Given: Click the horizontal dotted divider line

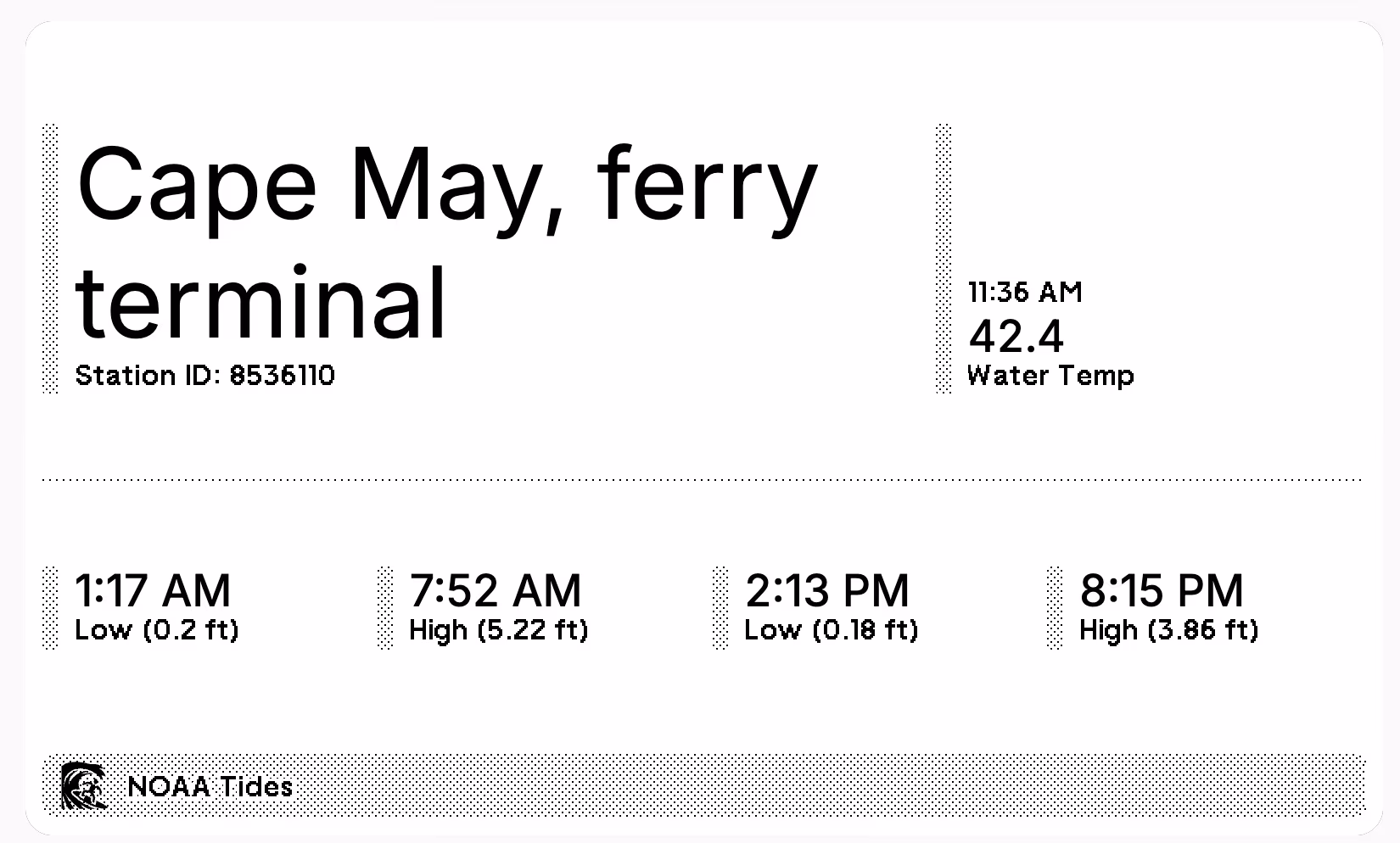Looking at the screenshot, I should click(703, 480).
